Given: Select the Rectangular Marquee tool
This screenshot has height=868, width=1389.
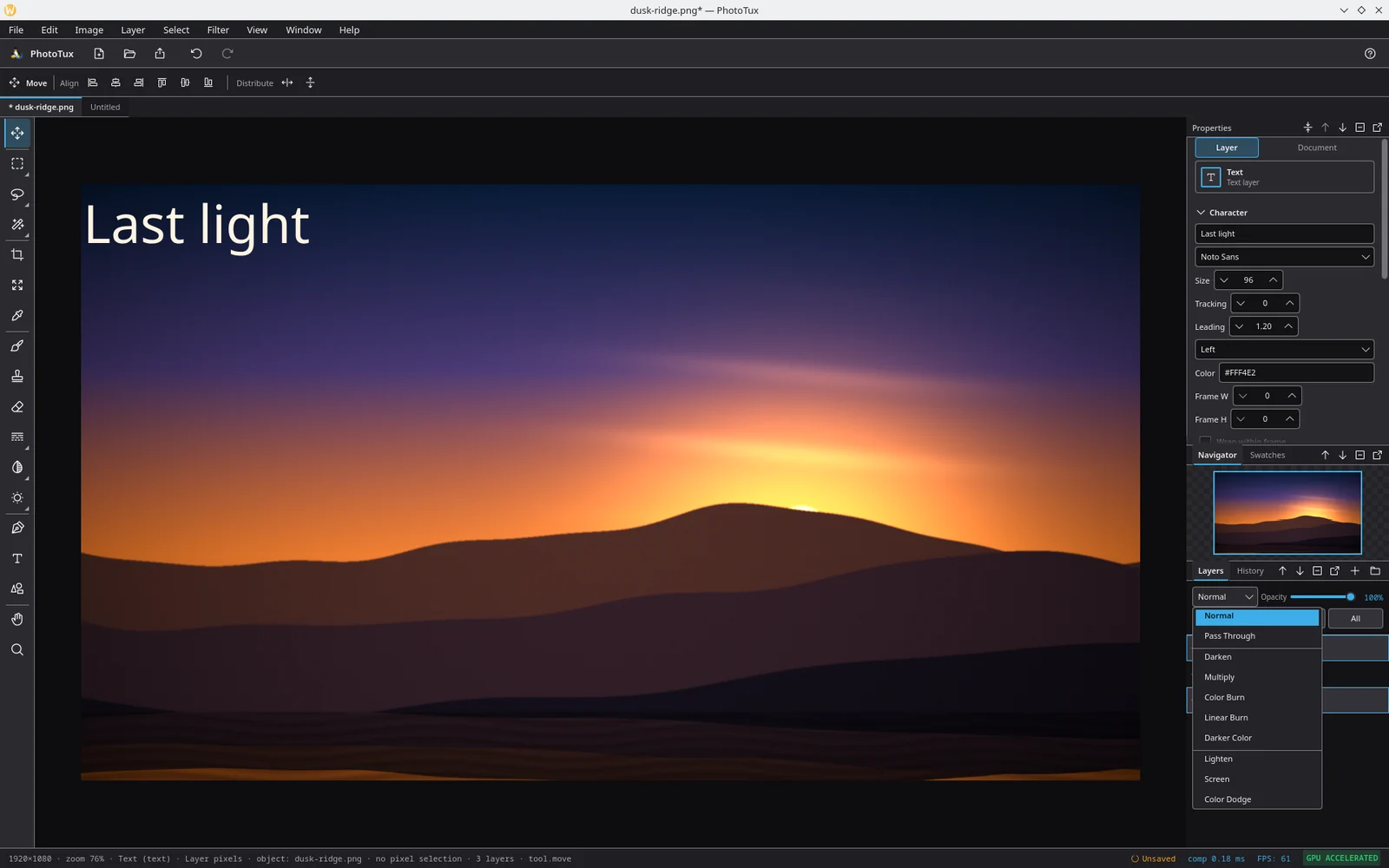Looking at the screenshot, I should point(17,163).
